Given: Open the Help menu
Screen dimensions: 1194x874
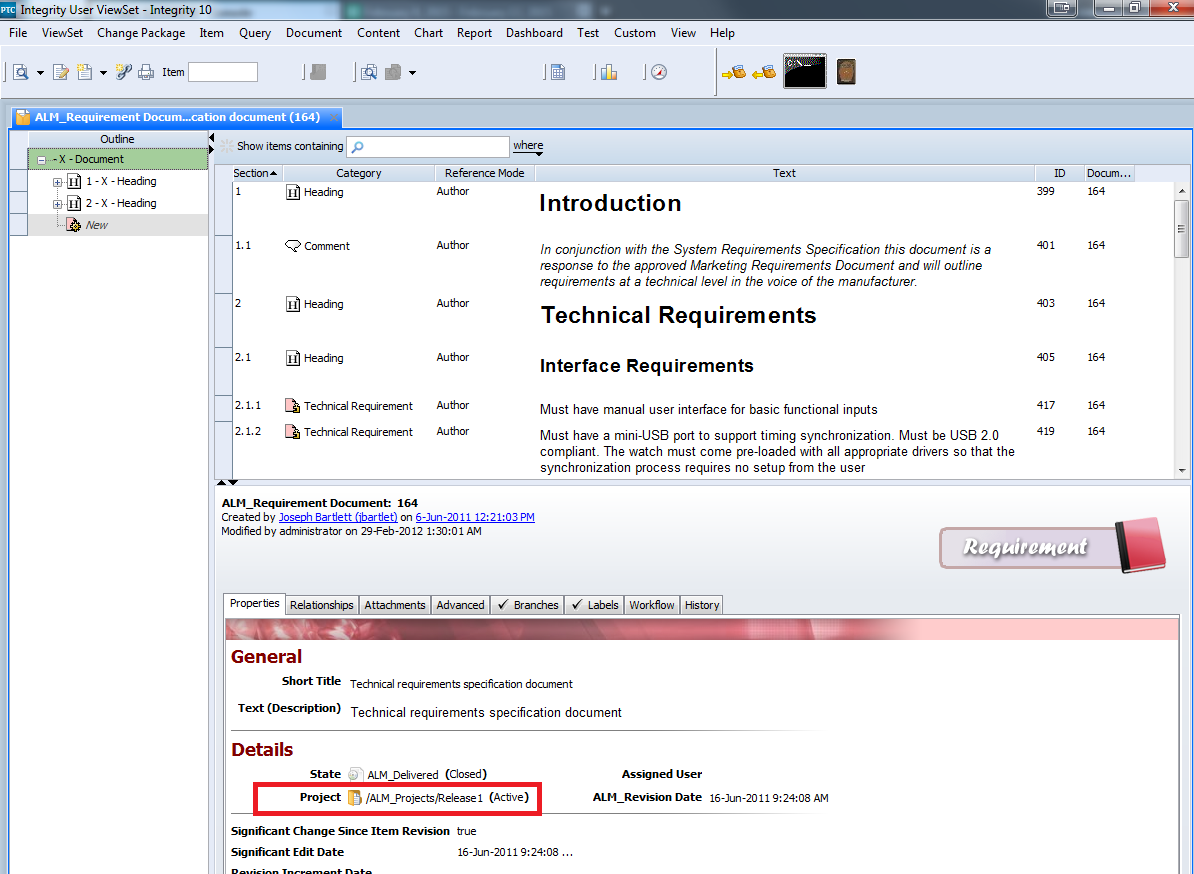Looking at the screenshot, I should click(x=722, y=33).
